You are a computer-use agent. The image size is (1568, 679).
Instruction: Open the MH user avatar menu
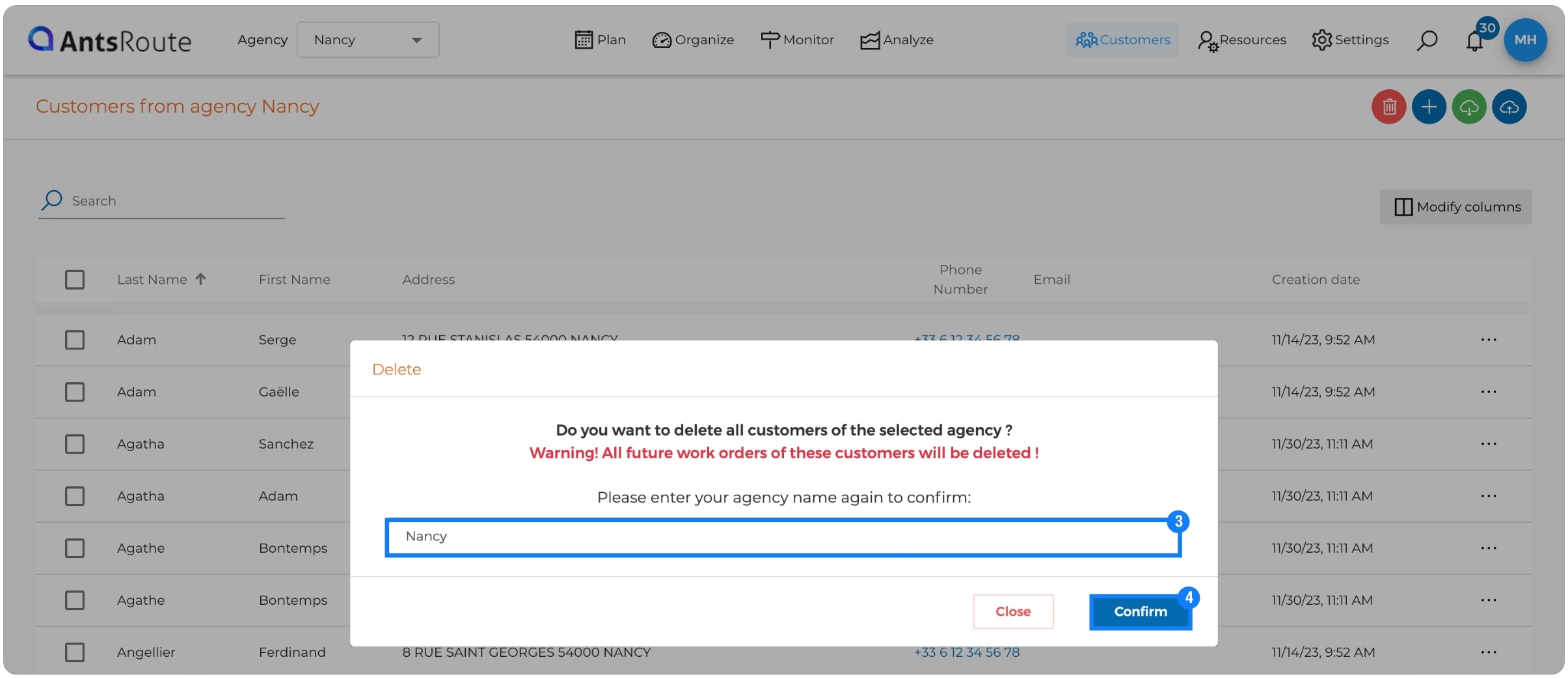(1525, 40)
